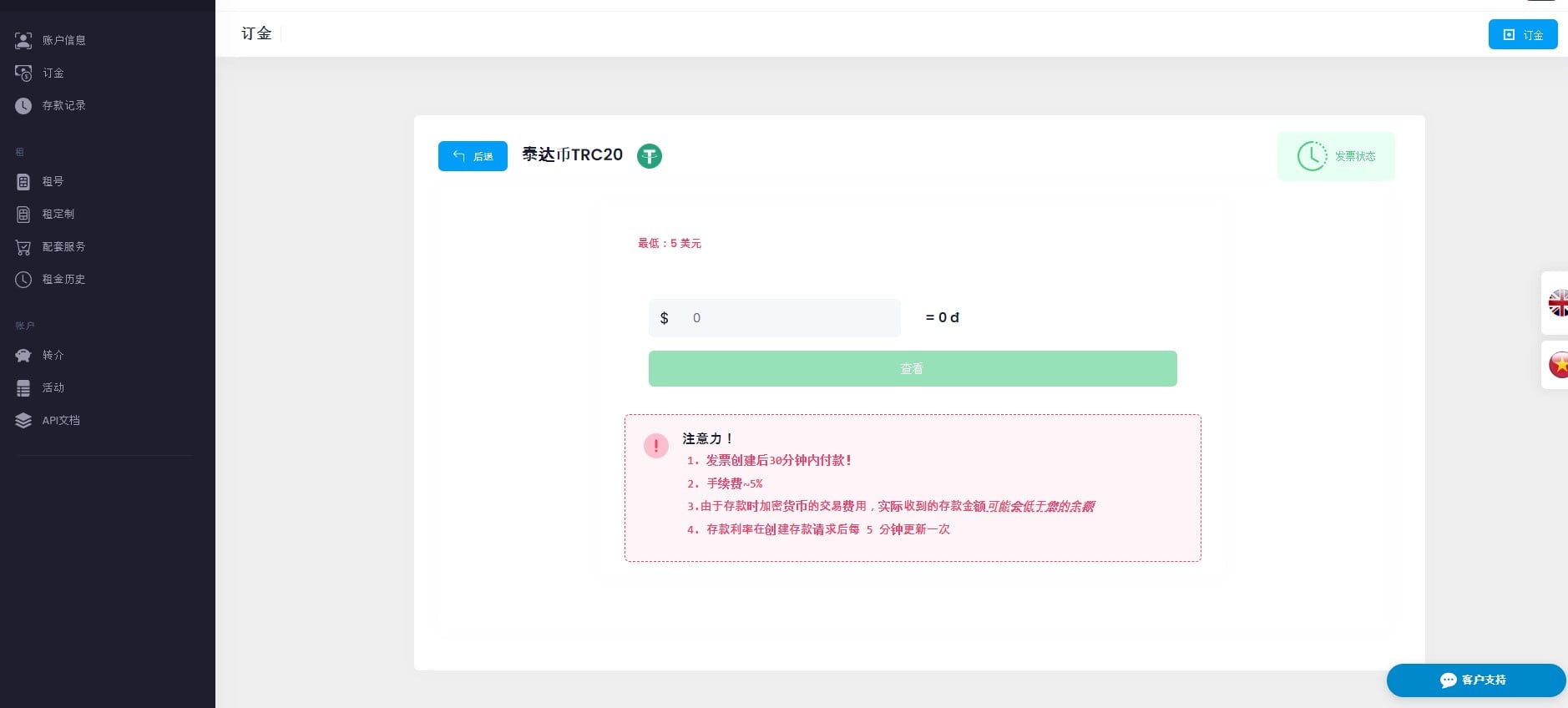Screen dimensions: 1568x708
Task: Click the 转介 referral icon
Action: click(x=23, y=356)
